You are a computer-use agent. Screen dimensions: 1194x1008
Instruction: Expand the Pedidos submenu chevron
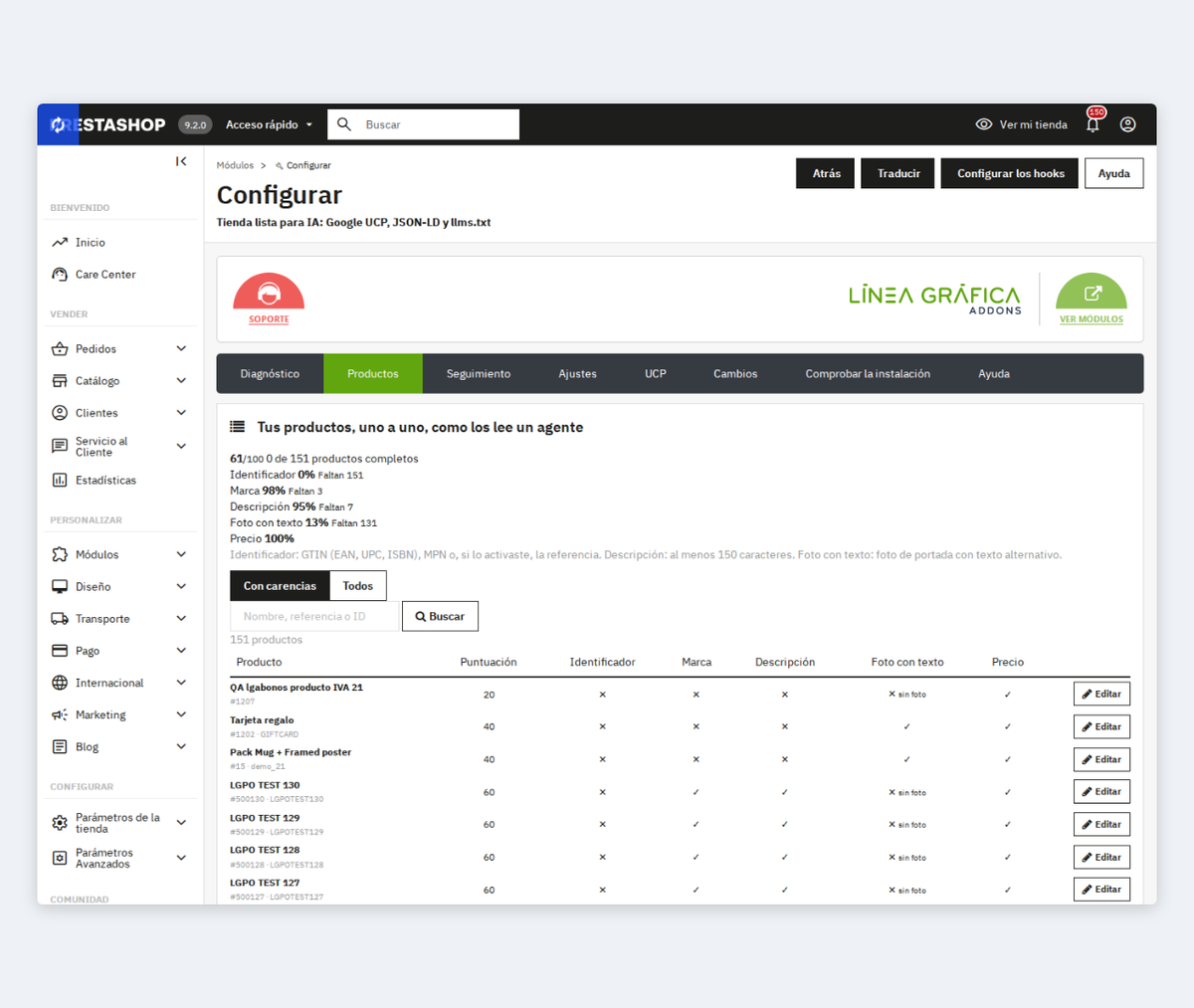pos(181,348)
